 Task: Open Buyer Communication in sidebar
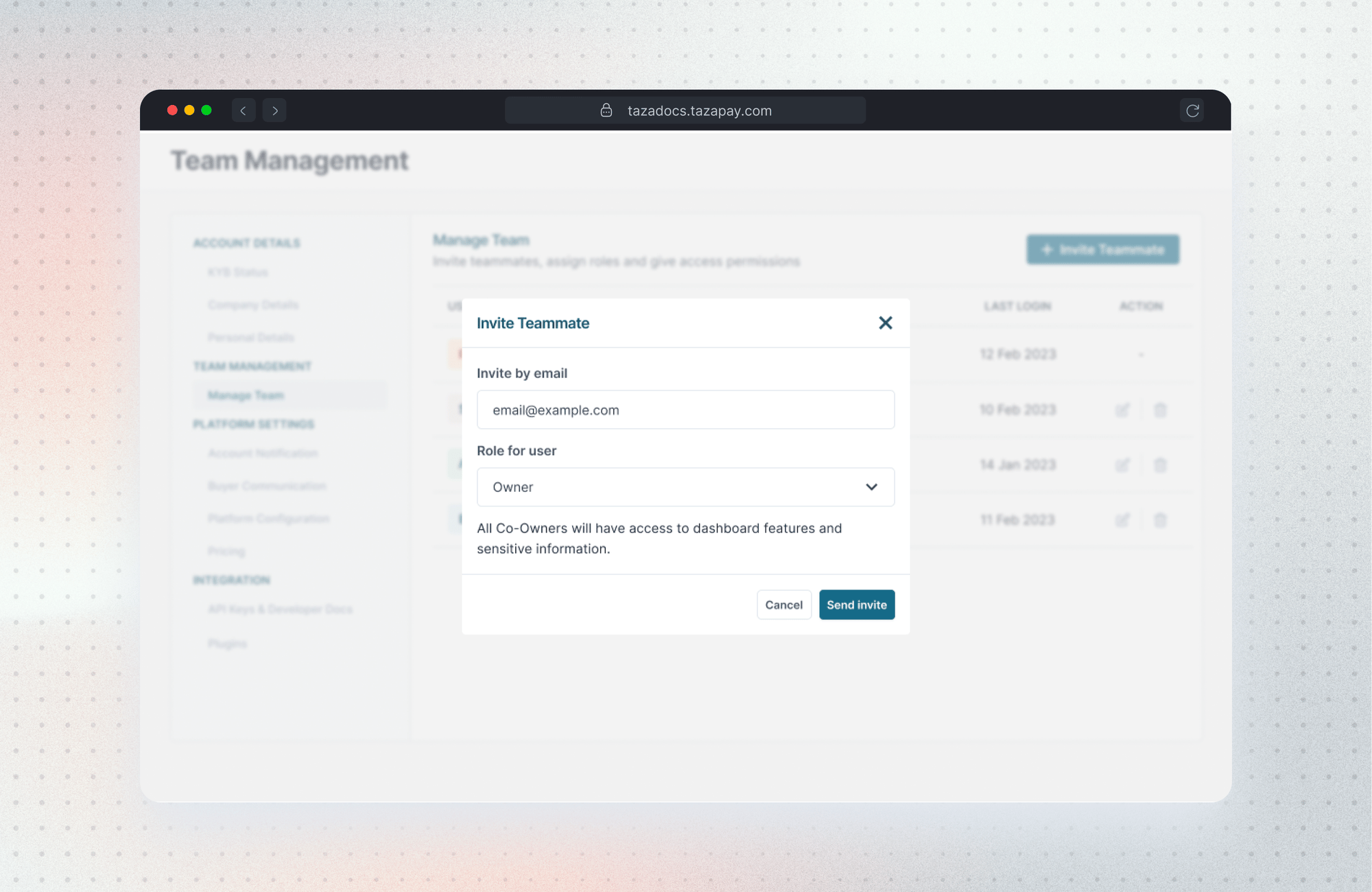point(267,486)
